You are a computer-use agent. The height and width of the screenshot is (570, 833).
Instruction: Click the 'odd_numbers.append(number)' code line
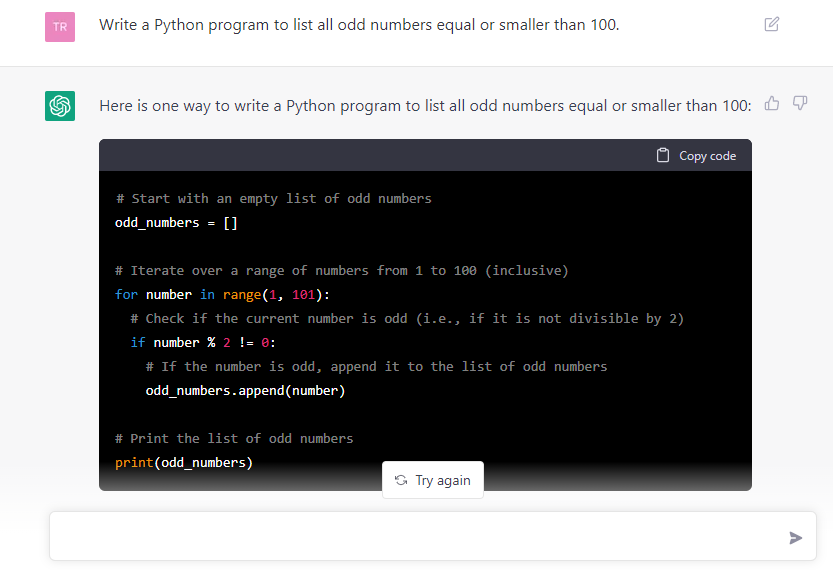tap(245, 390)
